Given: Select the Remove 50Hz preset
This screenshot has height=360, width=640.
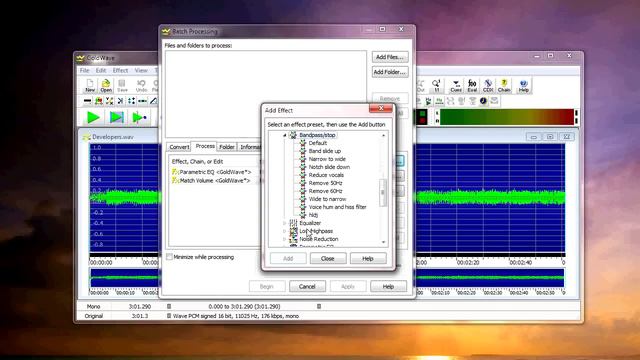Looking at the screenshot, I should click(x=325, y=183).
